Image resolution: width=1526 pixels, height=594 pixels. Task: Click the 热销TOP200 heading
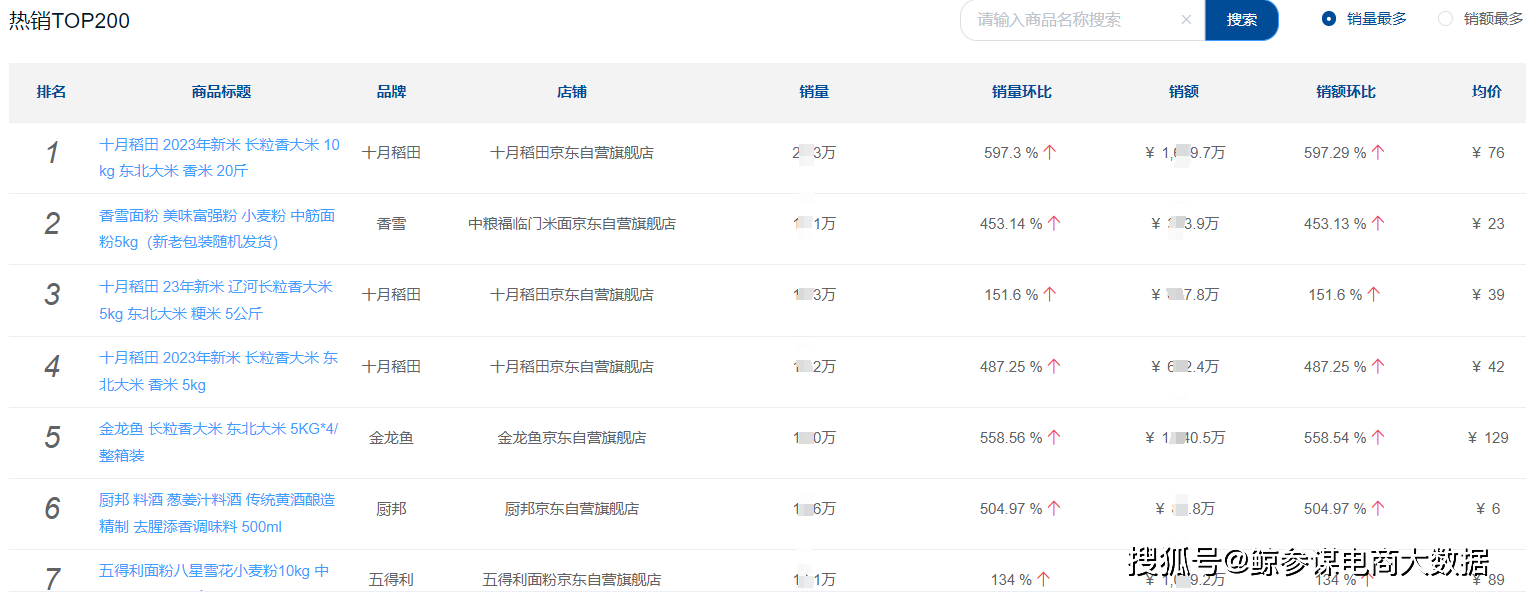click(x=70, y=21)
